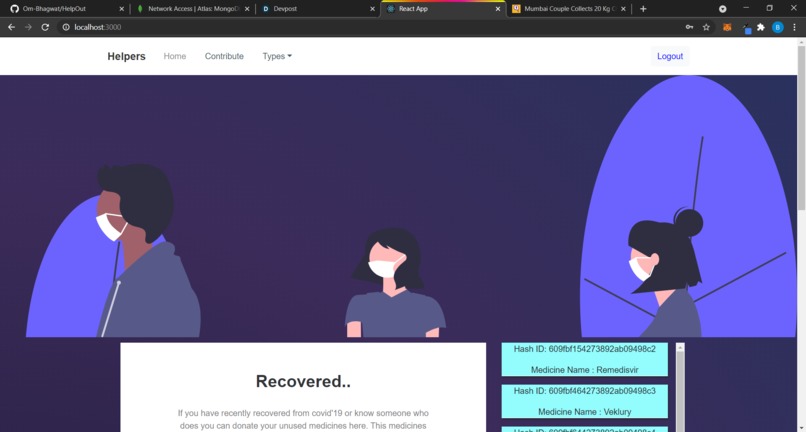
Task: Click the Recovered.. heading
Action: [x=303, y=381]
